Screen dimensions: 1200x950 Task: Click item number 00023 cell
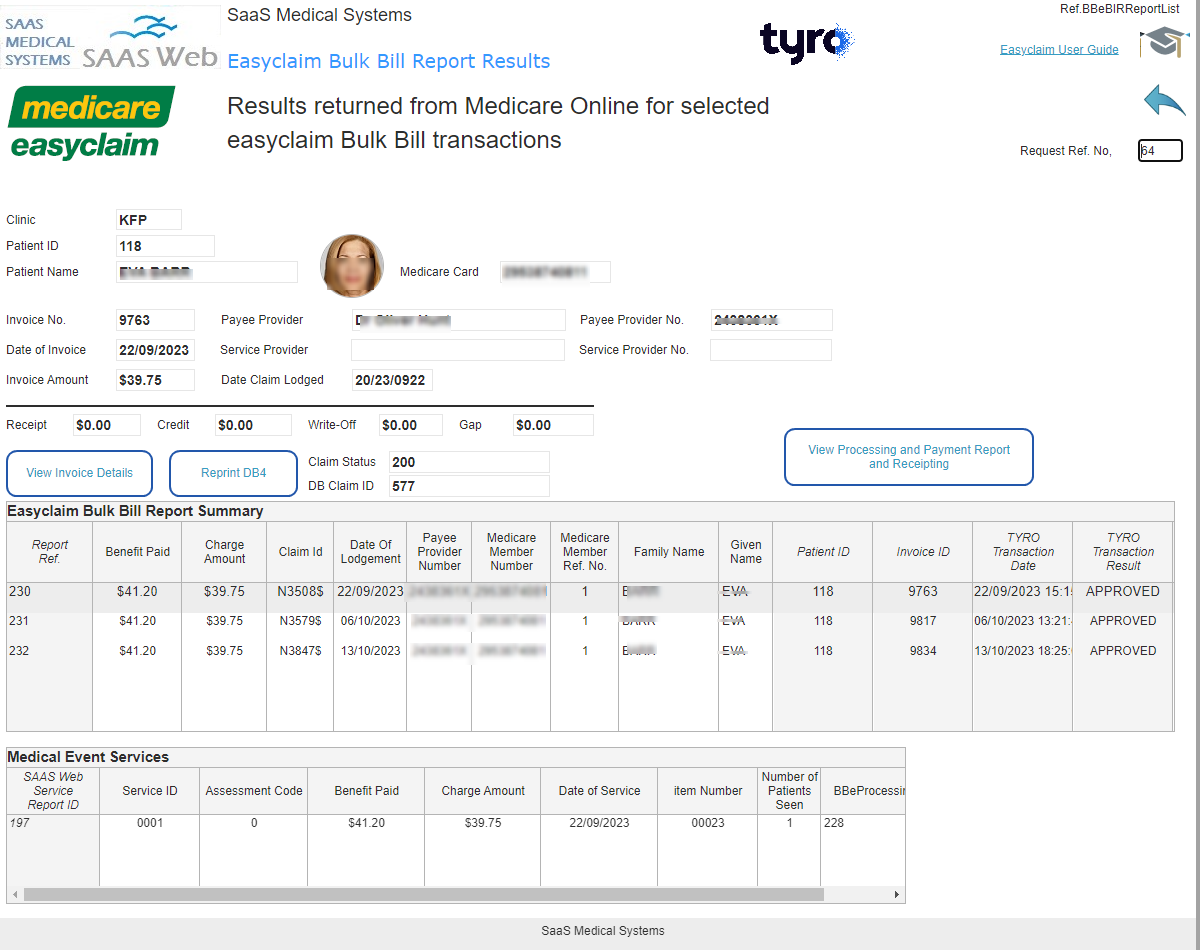point(707,823)
